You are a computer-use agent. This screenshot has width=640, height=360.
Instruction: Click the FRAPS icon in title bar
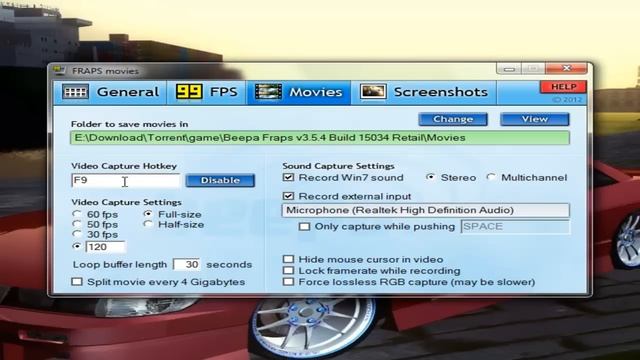[x=60, y=71]
